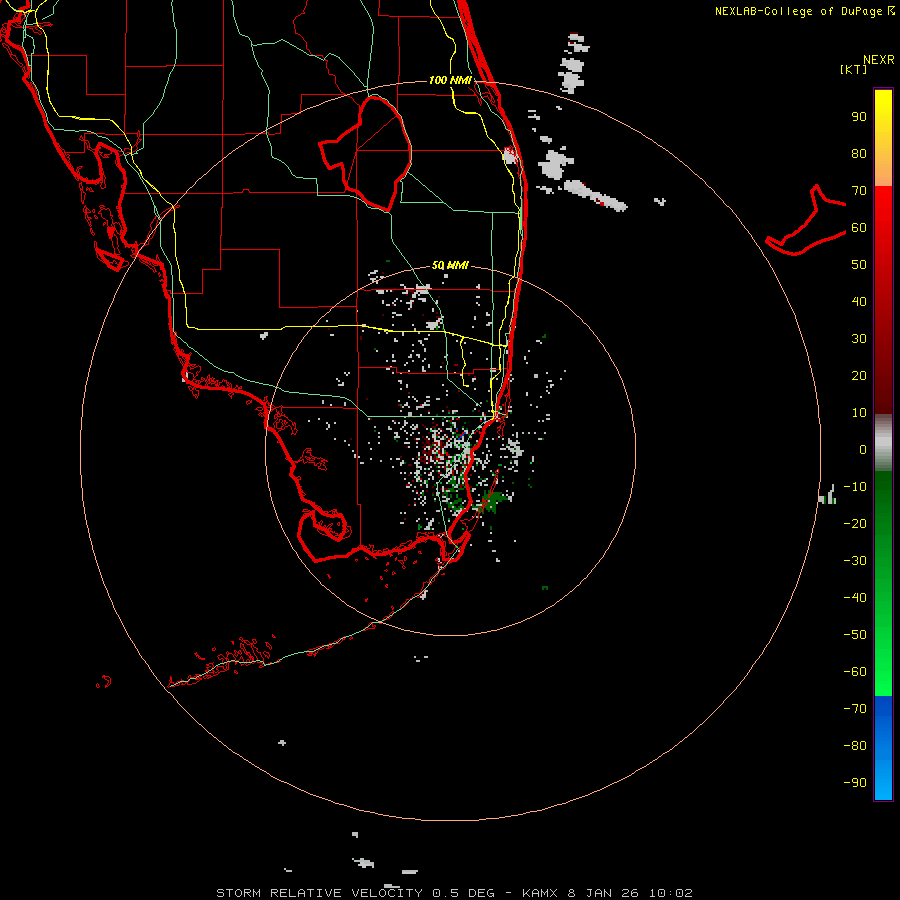Click the 80 value on the velocity scale
Viewport: 900px width, 900px height.
pos(859,153)
